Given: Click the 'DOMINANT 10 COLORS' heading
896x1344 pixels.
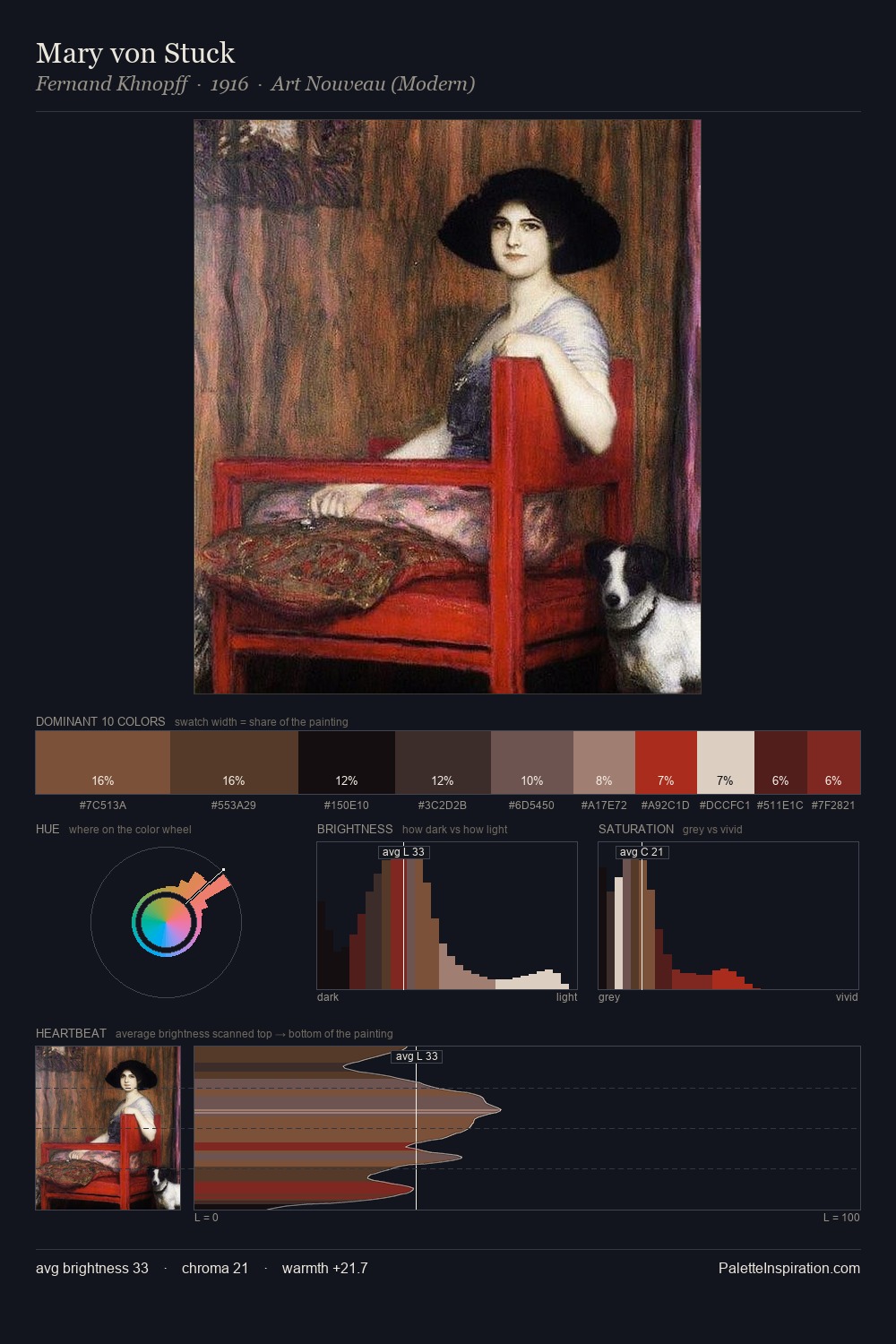Looking at the screenshot, I should click(x=100, y=721).
